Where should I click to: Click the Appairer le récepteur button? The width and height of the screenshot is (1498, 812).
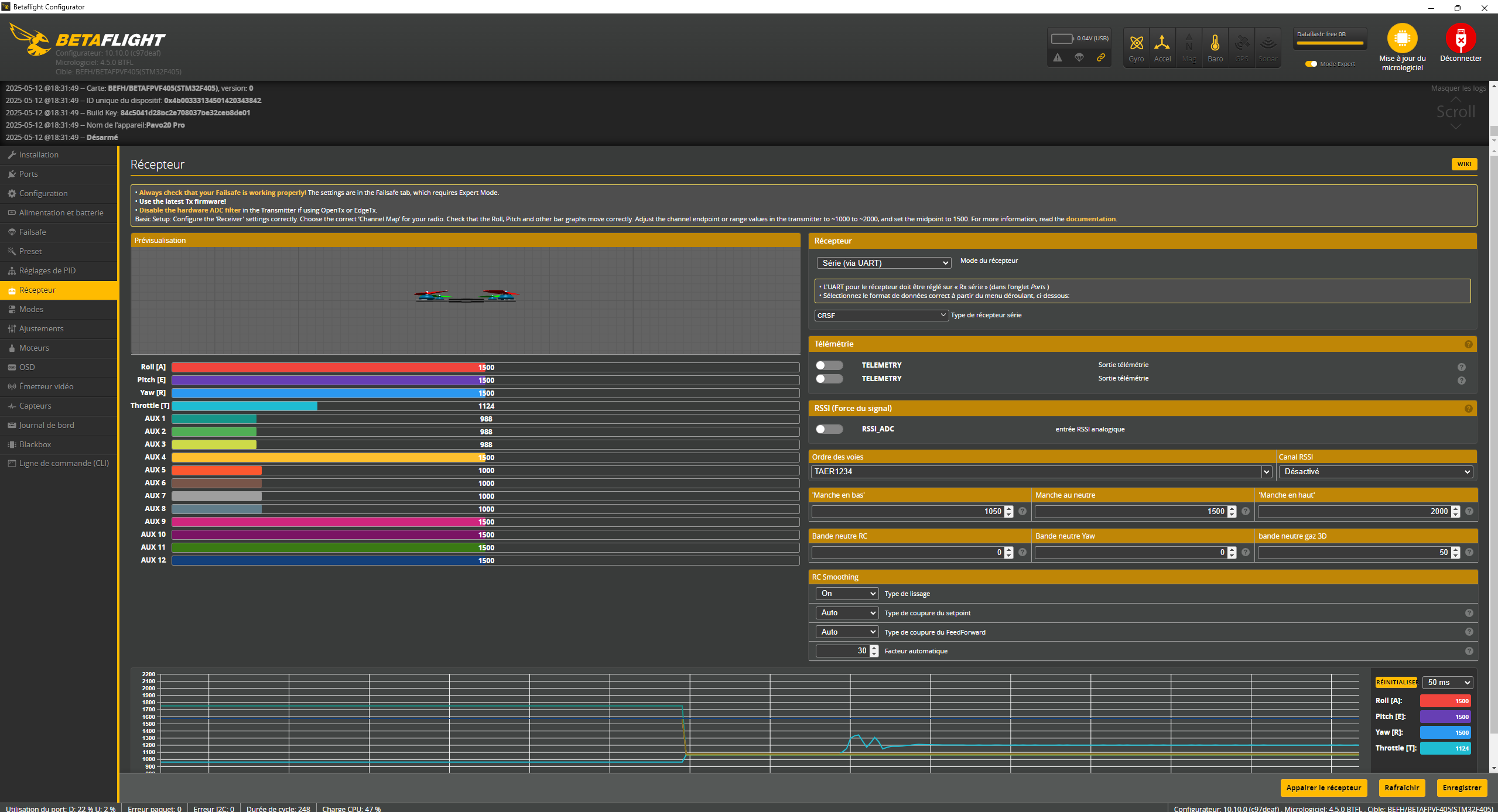click(1323, 788)
